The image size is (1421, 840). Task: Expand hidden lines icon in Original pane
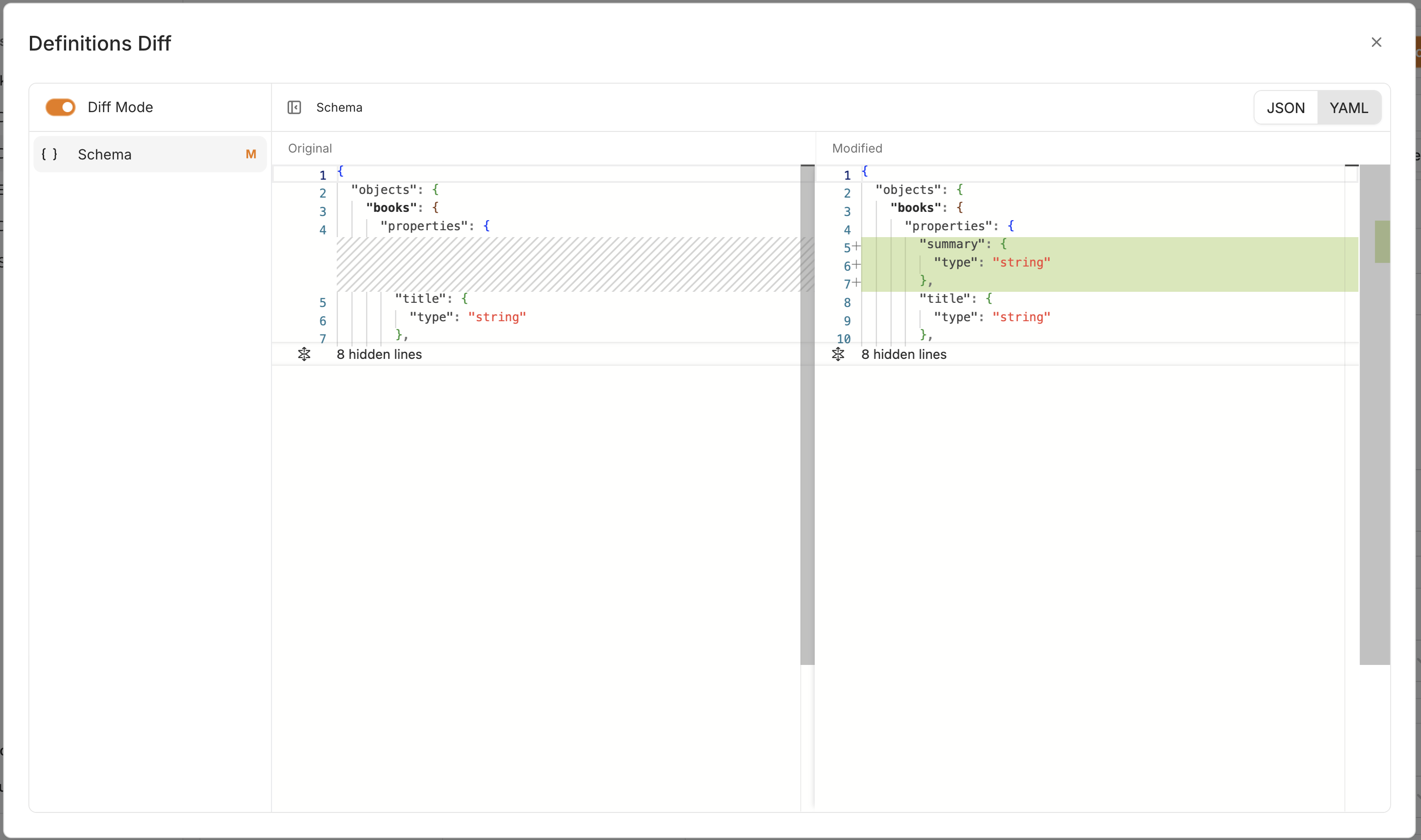click(x=304, y=354)
